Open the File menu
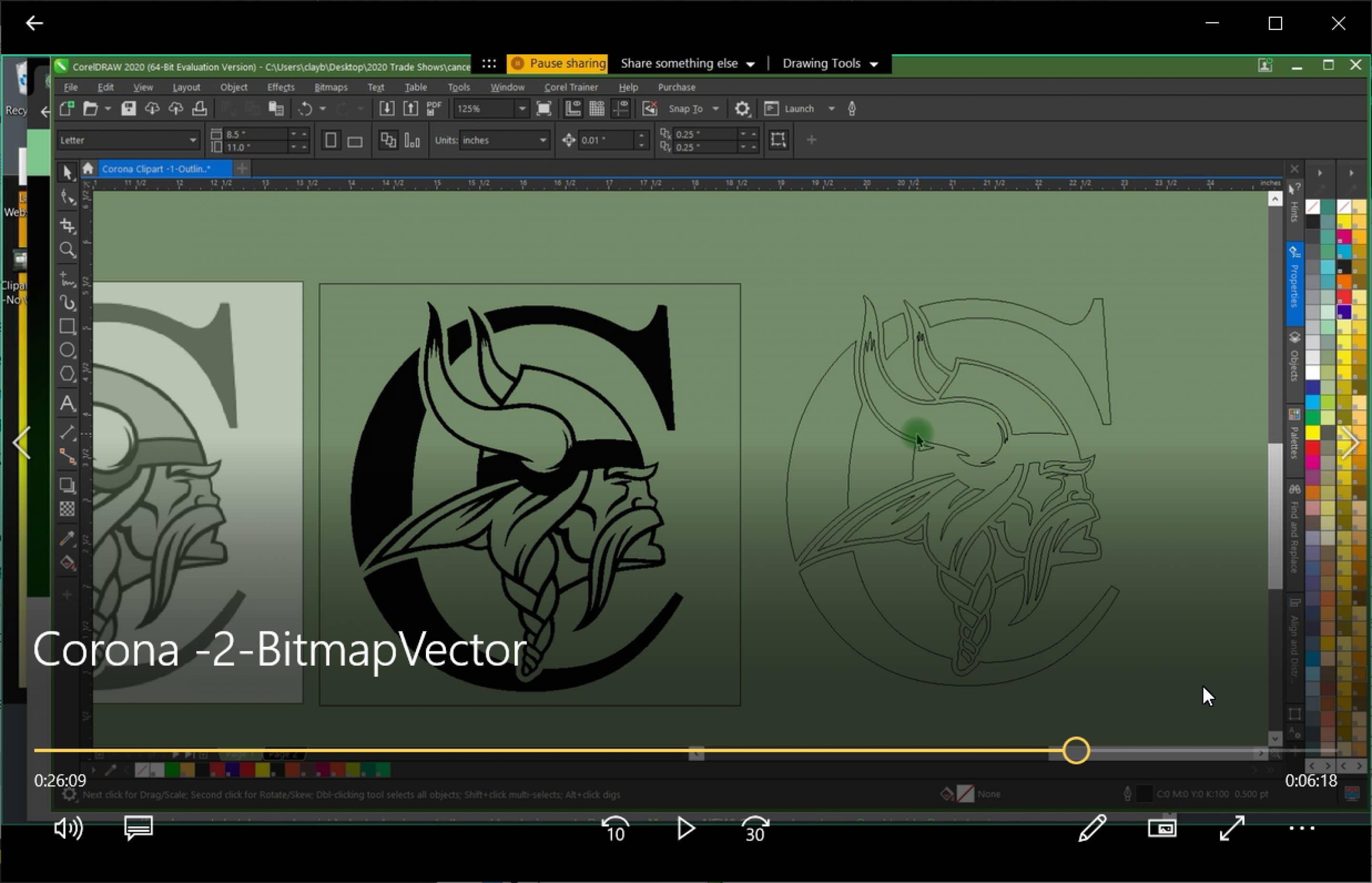The width and height of the screenshot is (1372, 883). pos(71,87)
